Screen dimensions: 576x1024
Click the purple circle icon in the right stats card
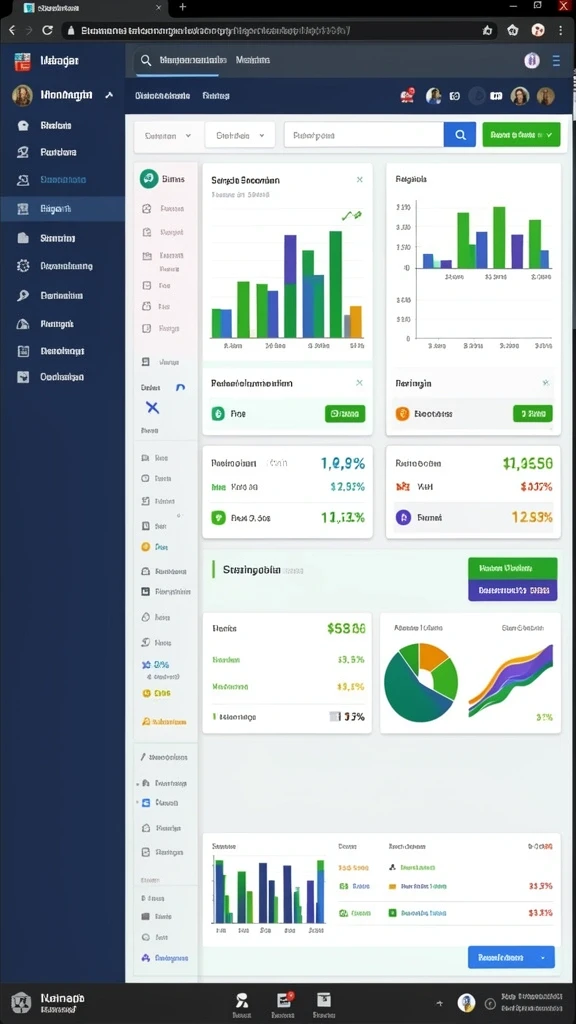[404, 517]
